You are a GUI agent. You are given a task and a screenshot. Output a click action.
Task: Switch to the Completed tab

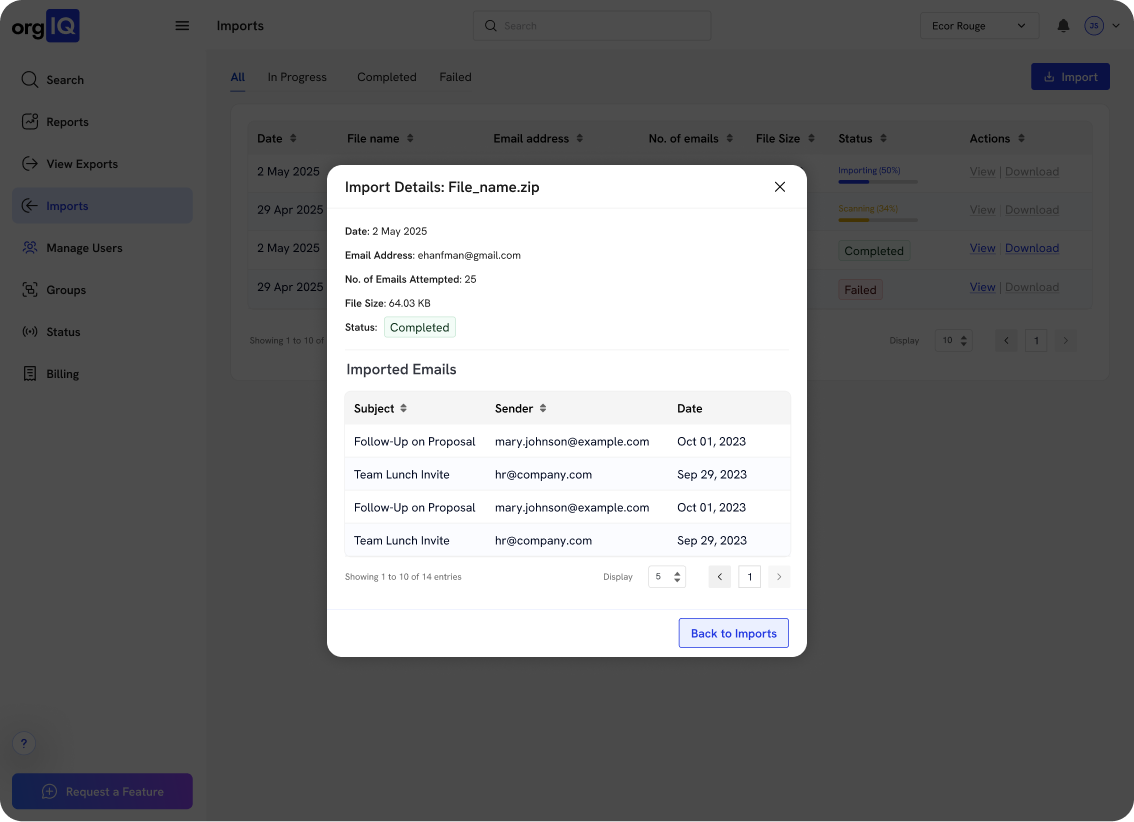[x=386, y=76]
